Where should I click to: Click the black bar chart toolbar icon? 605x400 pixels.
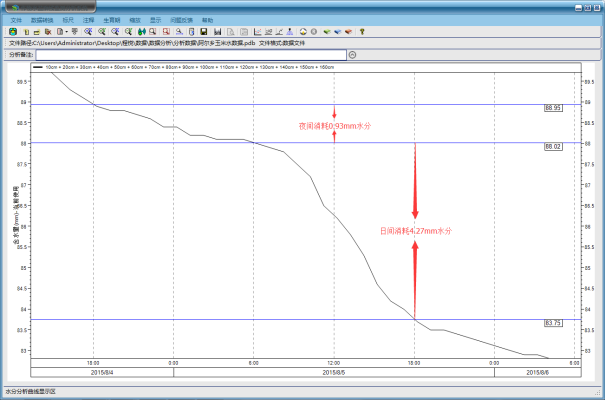[x=218, y=32]
